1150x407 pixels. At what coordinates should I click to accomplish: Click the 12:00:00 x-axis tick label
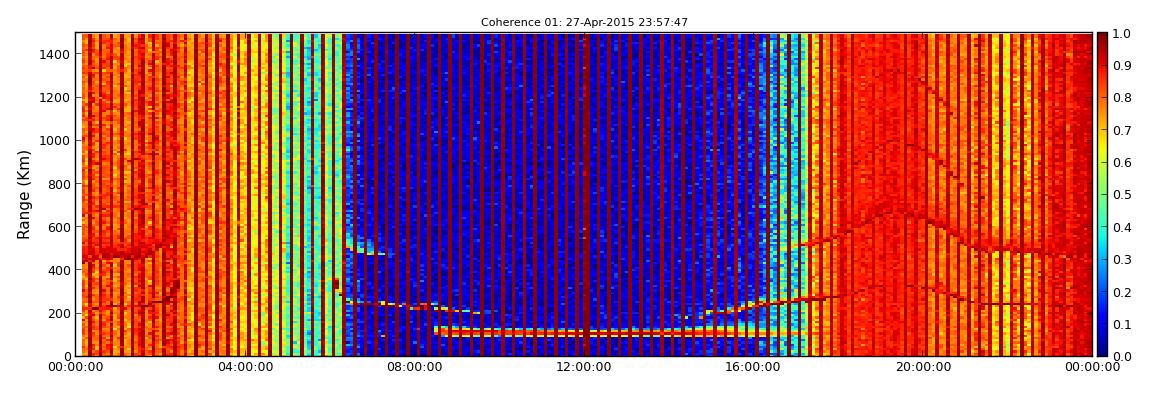tap(585, 367)
